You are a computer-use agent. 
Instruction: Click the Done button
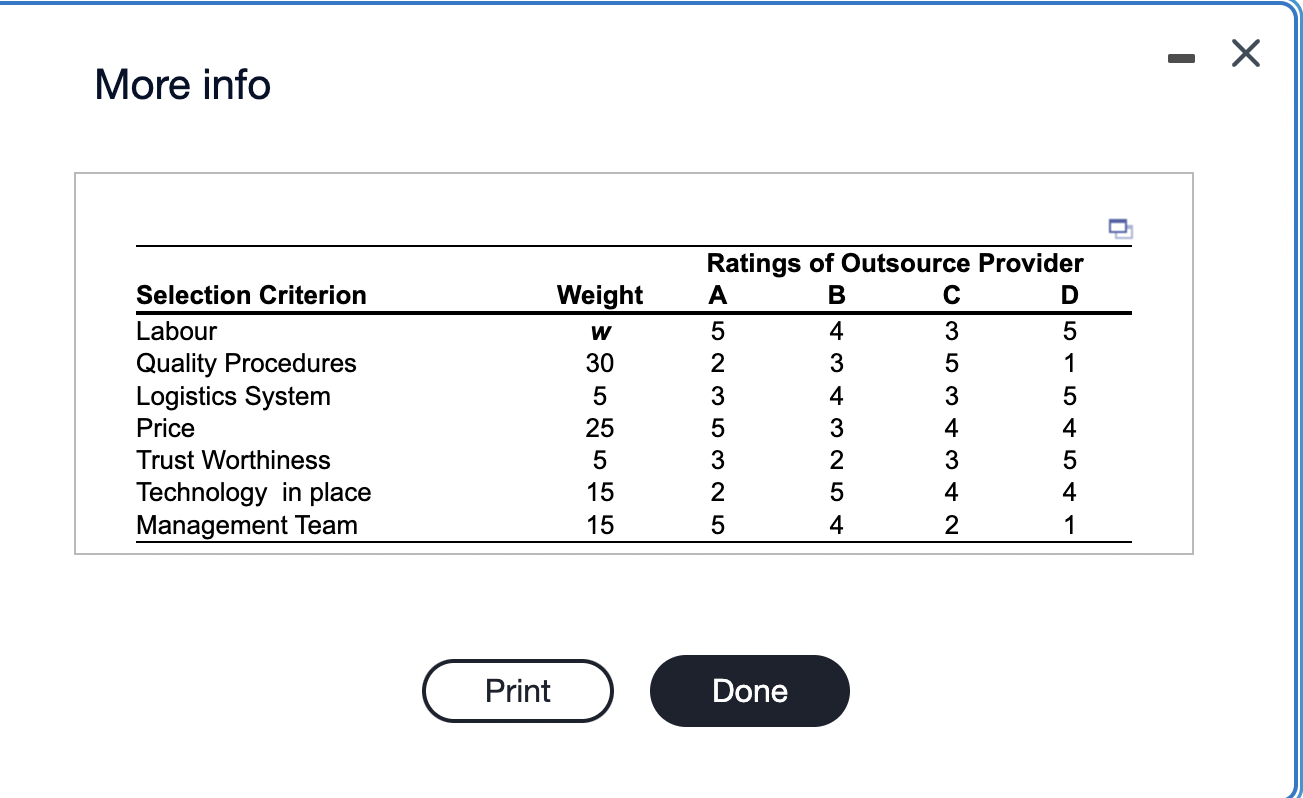[749, 690]
